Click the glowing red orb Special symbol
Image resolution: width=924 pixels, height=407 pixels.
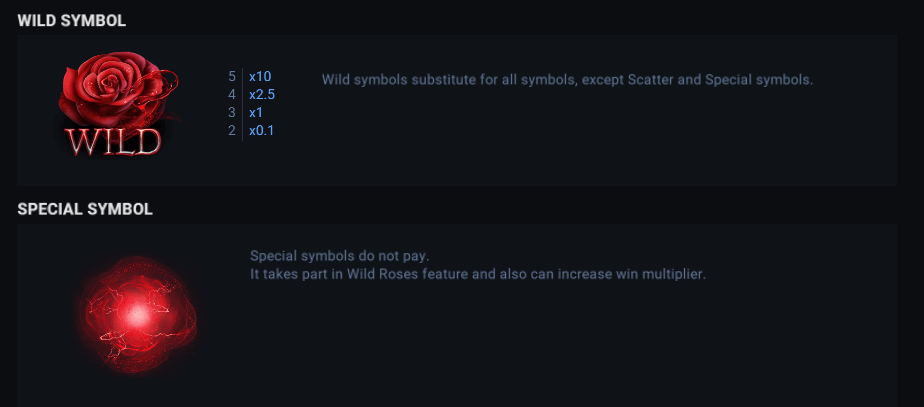[136, 315]
